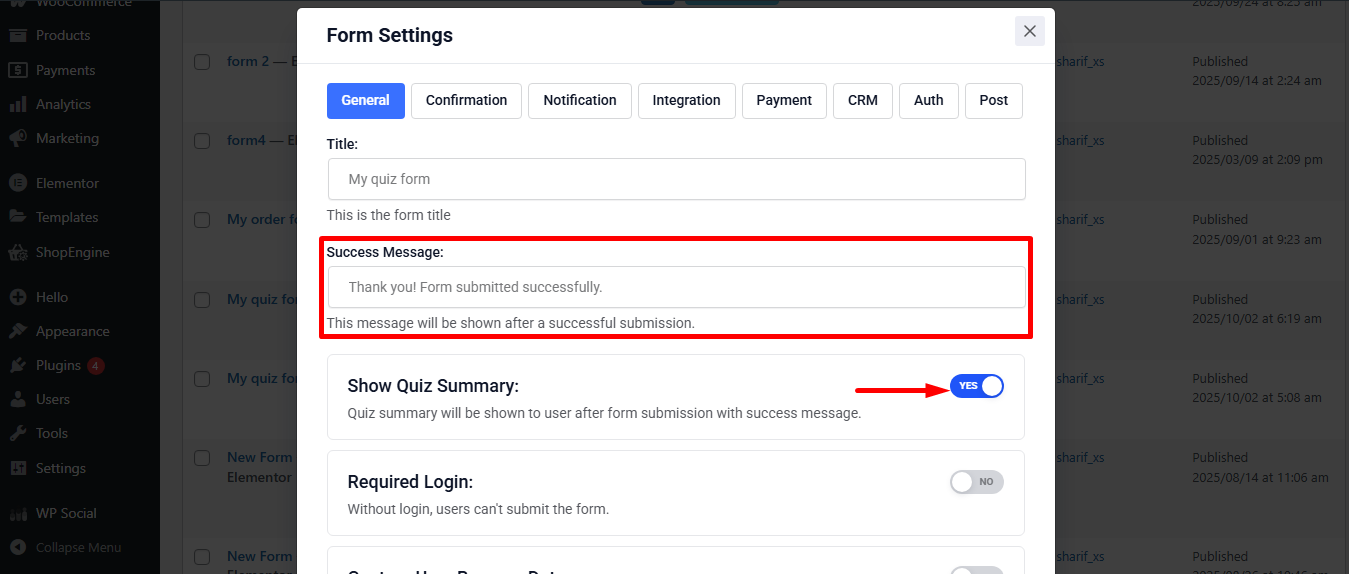
Task: Click the WP Social icon
Action: 18,513
